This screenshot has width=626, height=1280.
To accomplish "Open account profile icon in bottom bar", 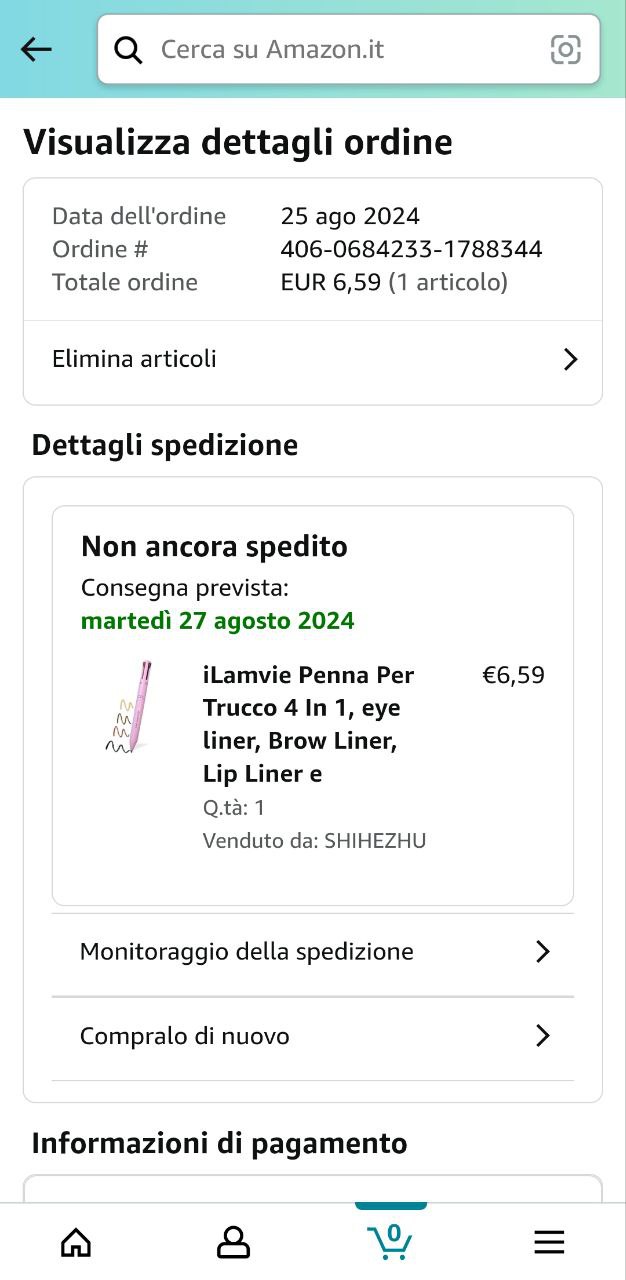I will (233, 1242).
